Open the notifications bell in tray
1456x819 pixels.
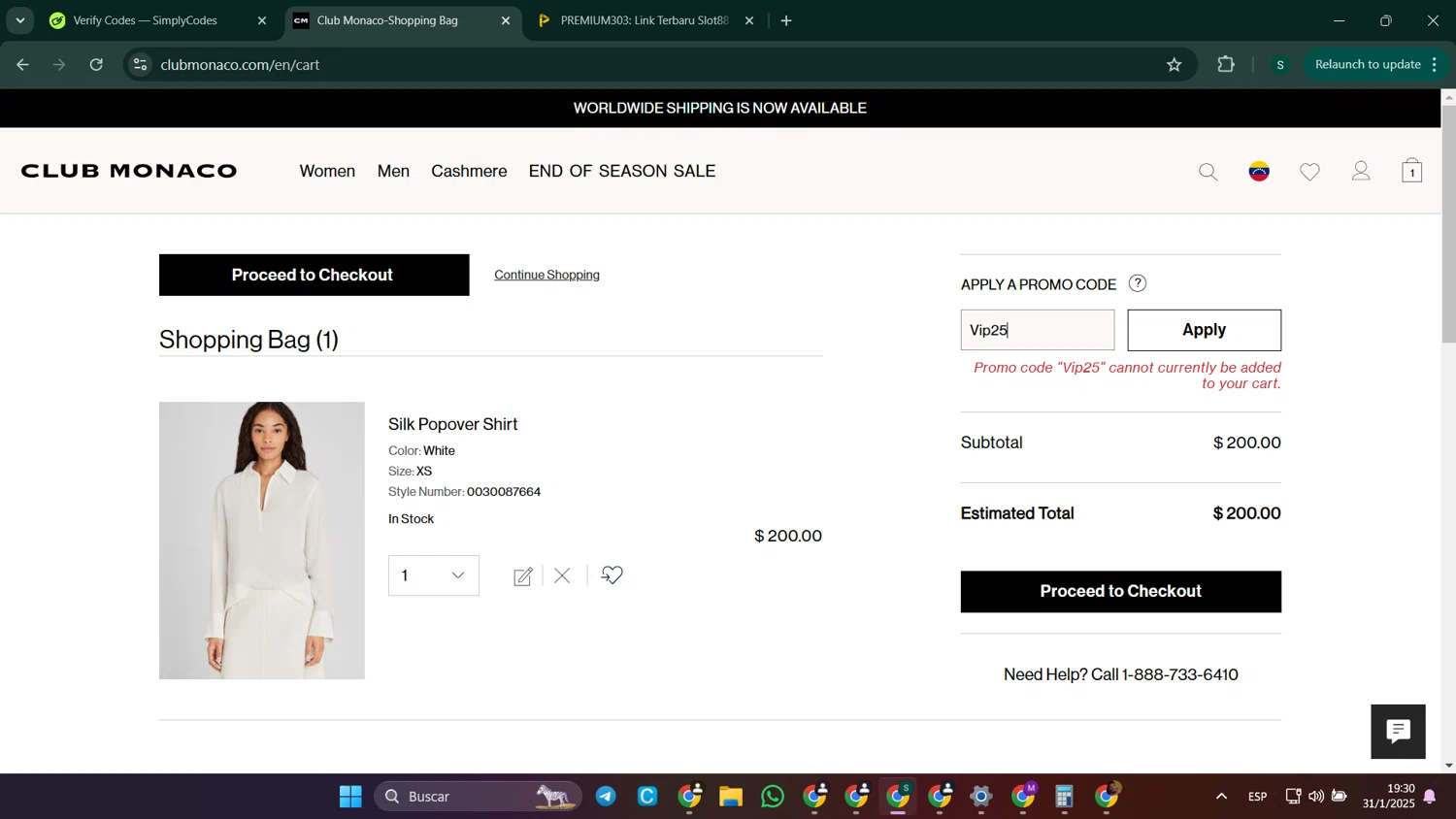[x=1430, y=797]
